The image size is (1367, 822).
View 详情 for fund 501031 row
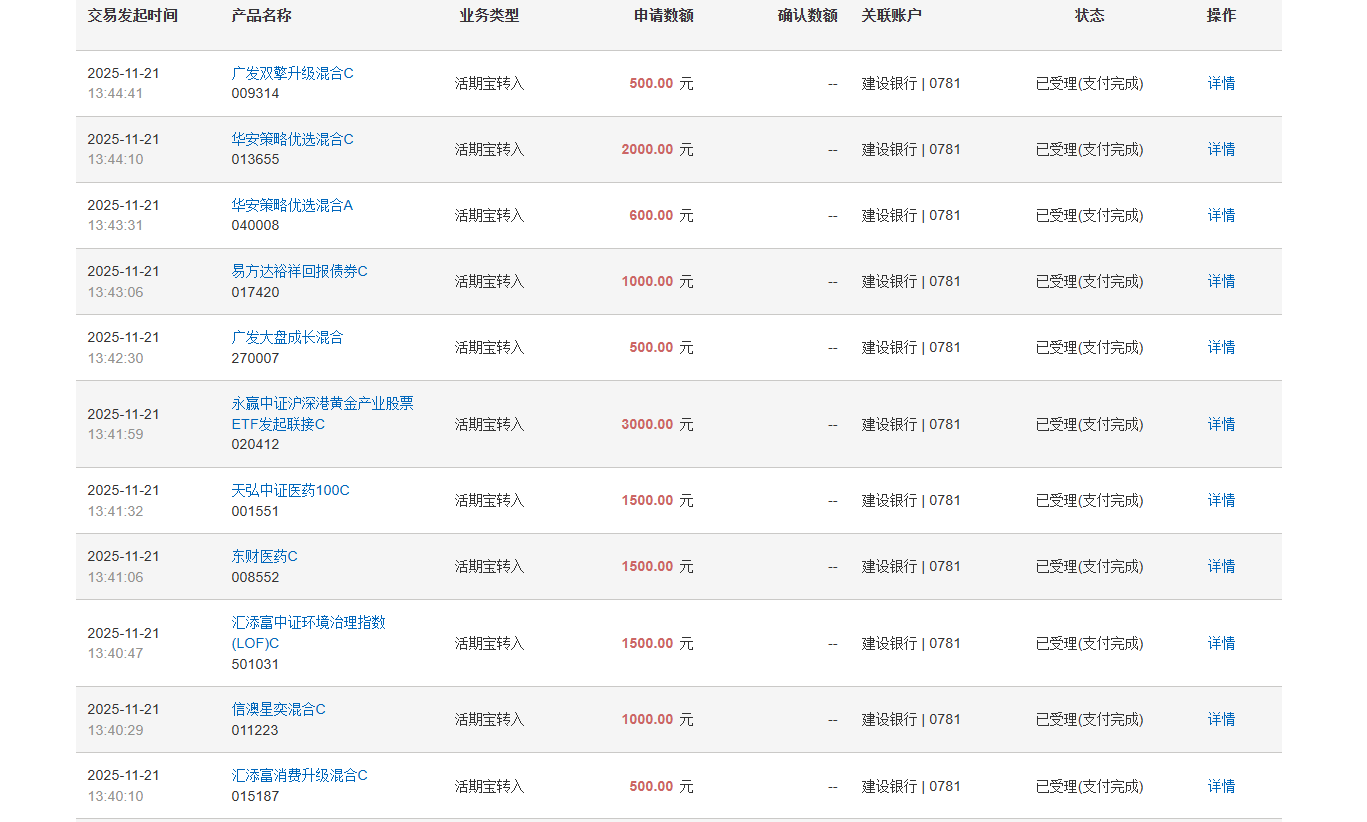click(1221, 643)
